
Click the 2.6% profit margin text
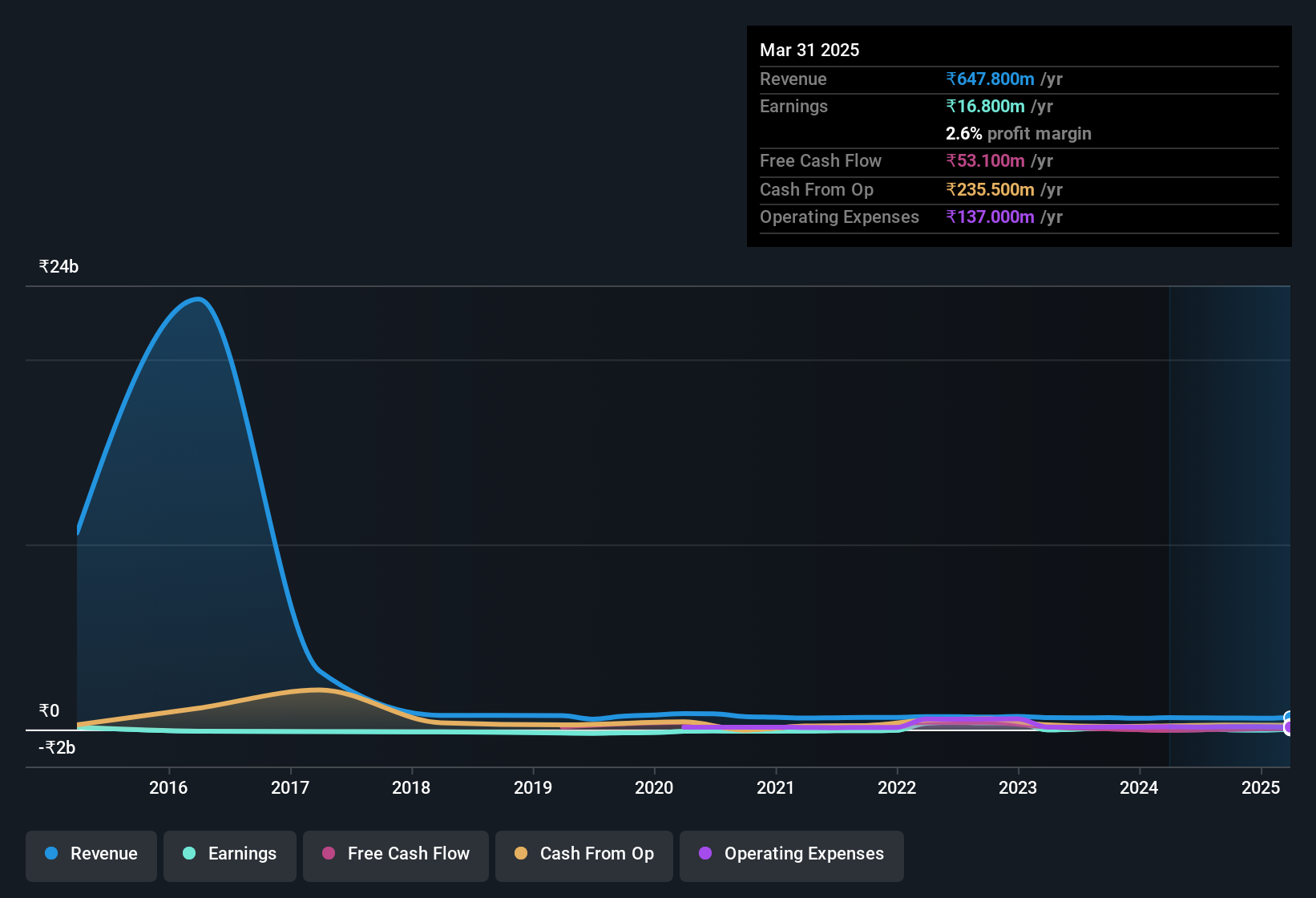click(1019, 133)
